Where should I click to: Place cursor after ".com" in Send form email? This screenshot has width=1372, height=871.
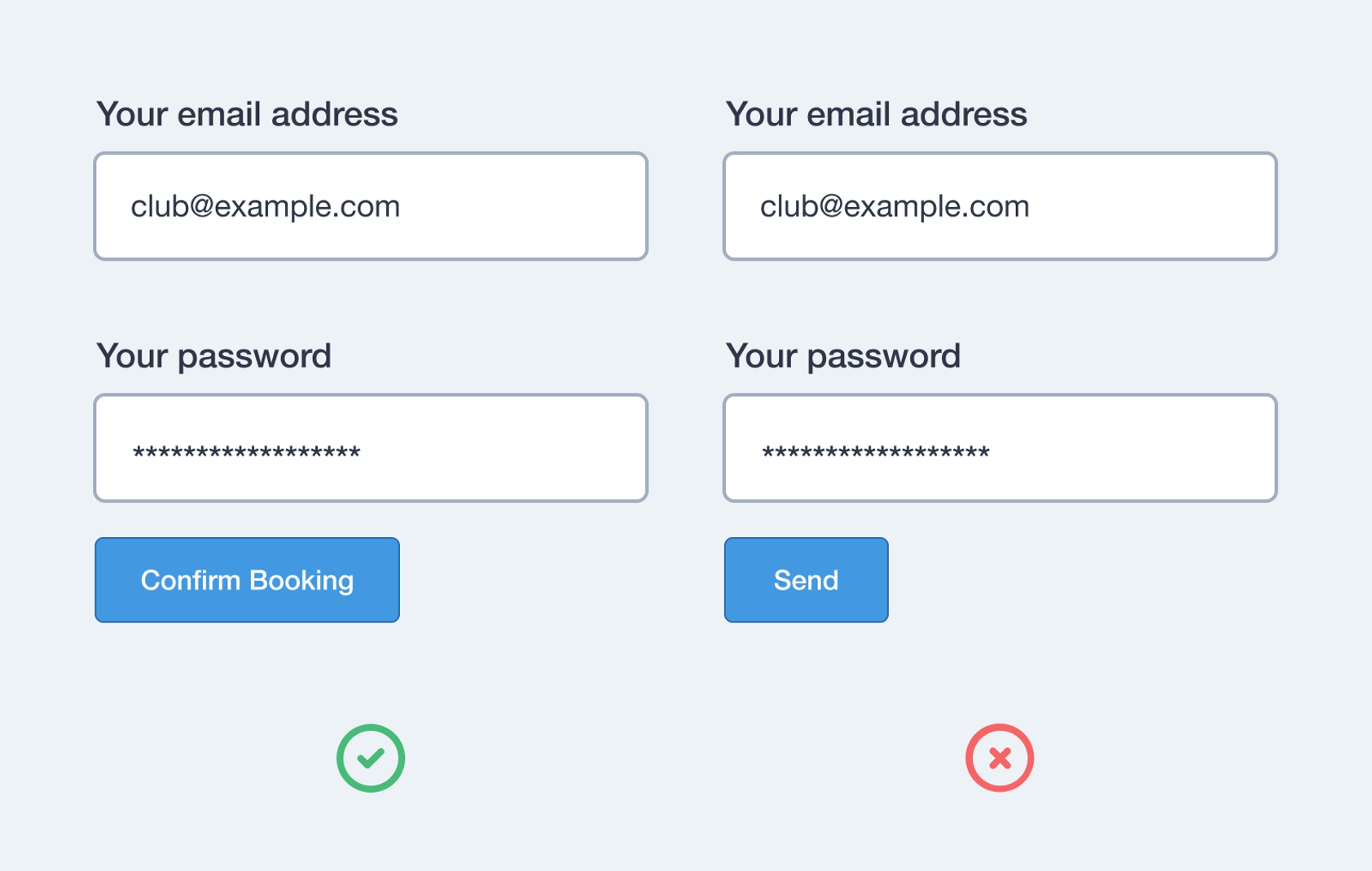1031,206
